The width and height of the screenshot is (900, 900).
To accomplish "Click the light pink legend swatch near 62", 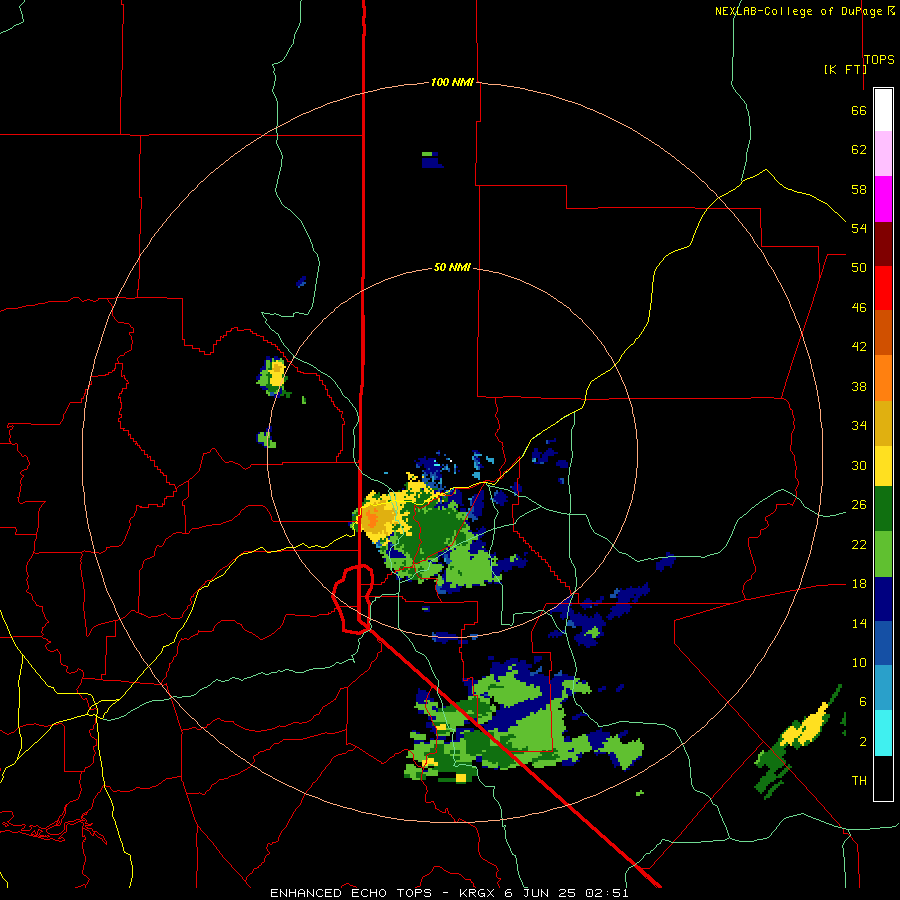I will tap(883, 154).
